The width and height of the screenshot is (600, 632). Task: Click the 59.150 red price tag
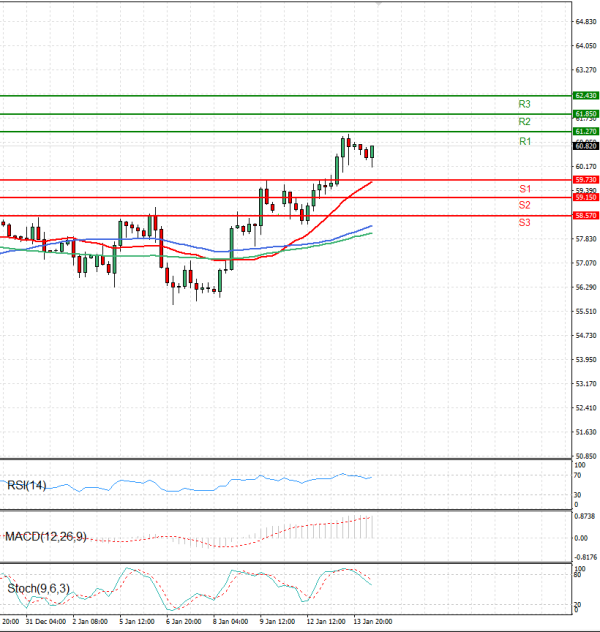click(586, 197)
